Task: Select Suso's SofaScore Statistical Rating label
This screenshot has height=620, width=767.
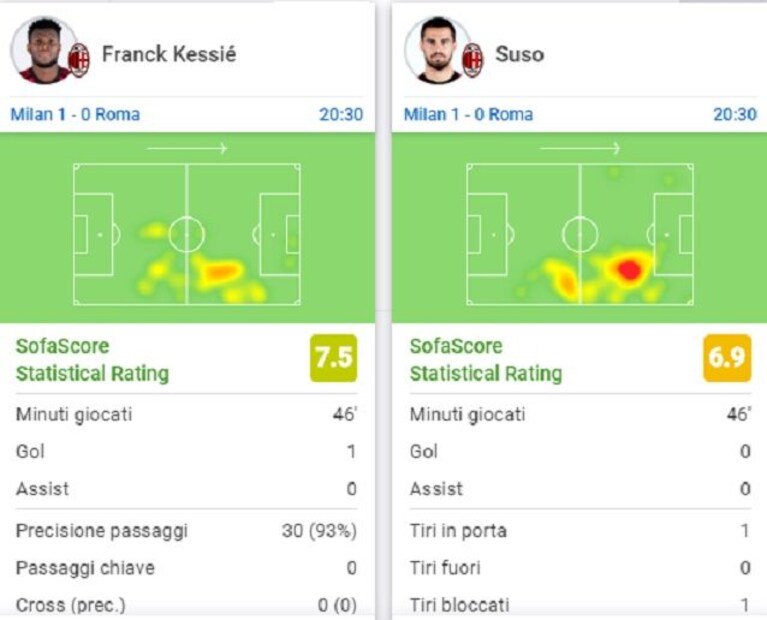Action: tap(486, 360)
